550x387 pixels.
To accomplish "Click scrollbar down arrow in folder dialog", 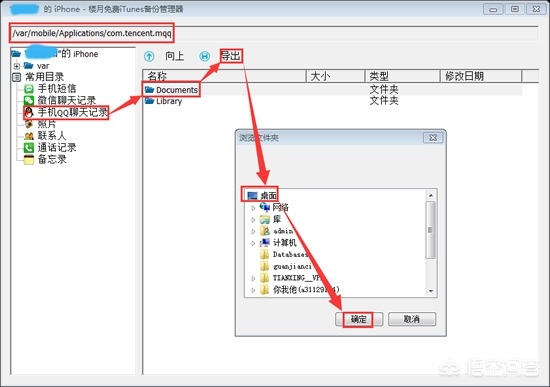I will (431, 291).
